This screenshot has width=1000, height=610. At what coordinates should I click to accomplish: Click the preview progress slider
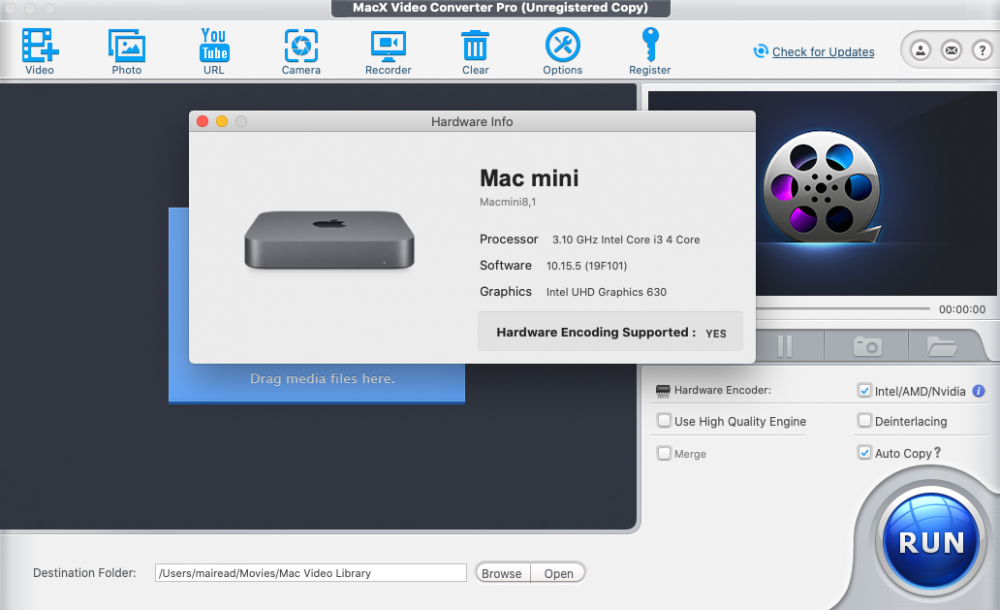tap(842, 309)
